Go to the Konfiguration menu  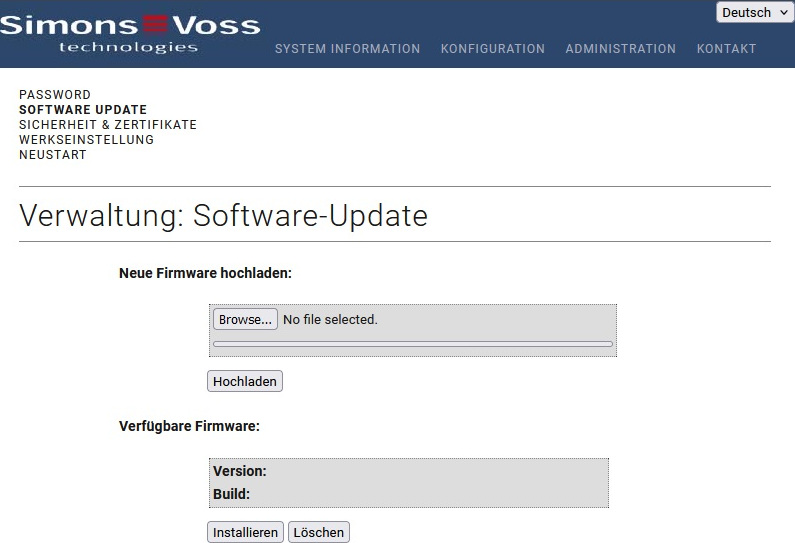[492, 49]
